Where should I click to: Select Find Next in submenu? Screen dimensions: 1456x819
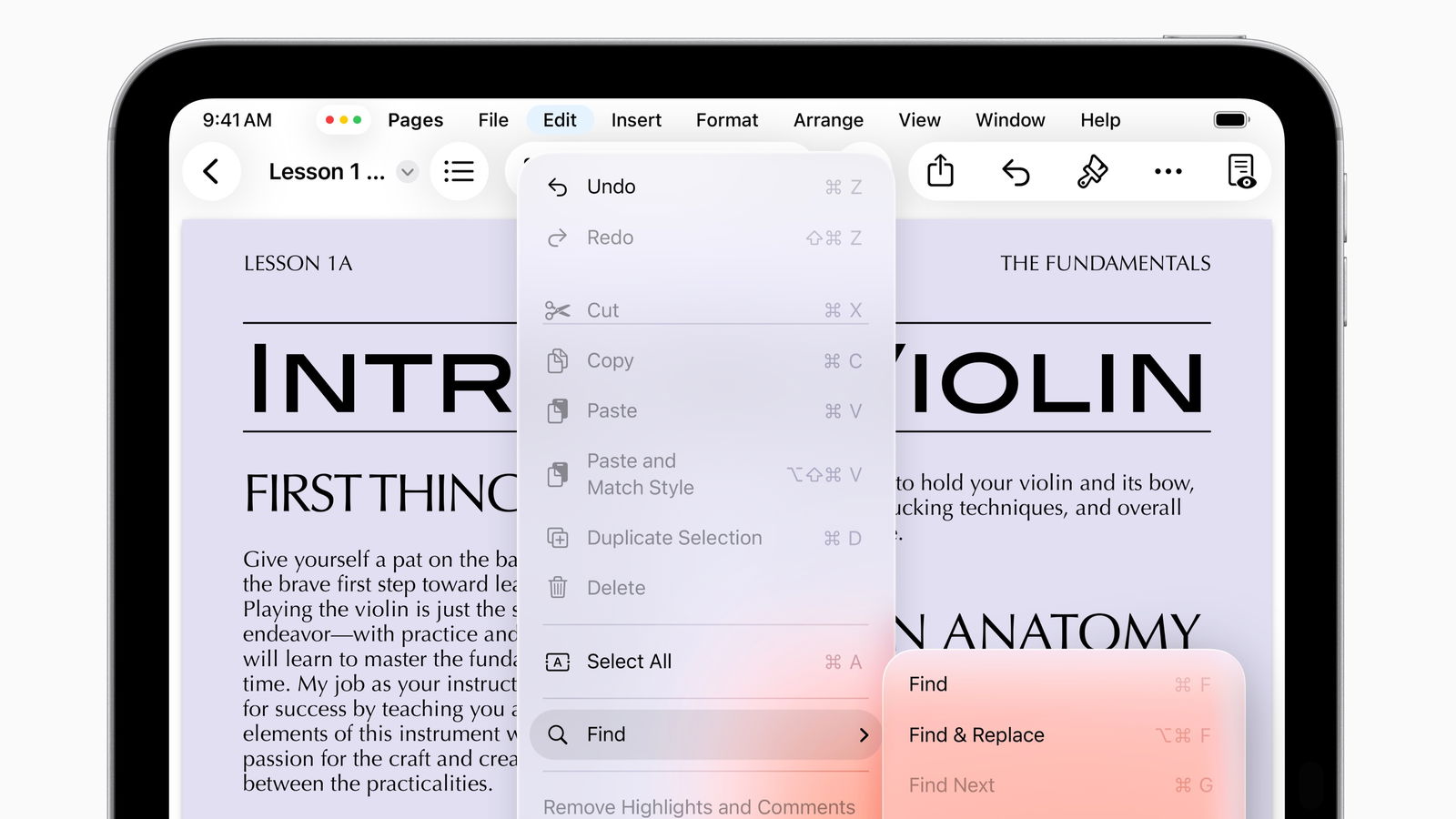click(x=1063, y=784)
